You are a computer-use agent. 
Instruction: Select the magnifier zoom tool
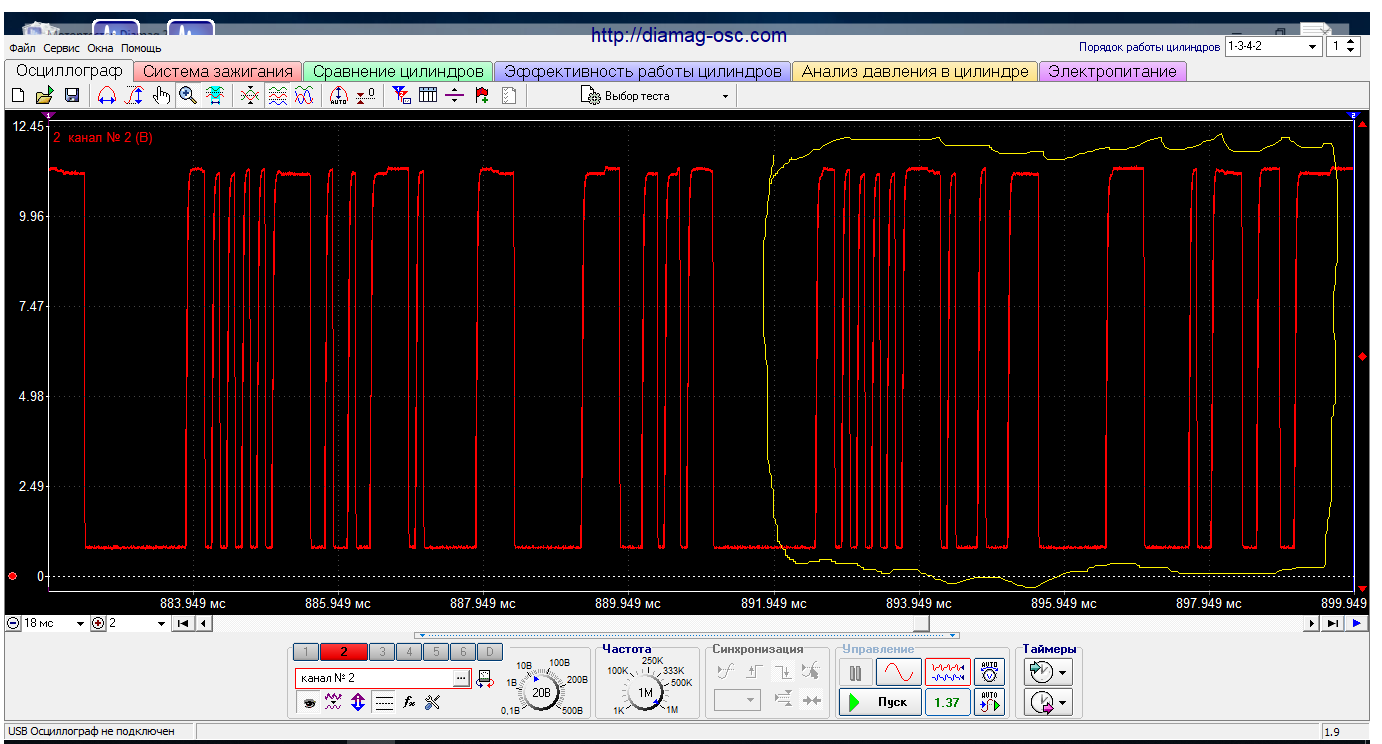tap(187, 95)
